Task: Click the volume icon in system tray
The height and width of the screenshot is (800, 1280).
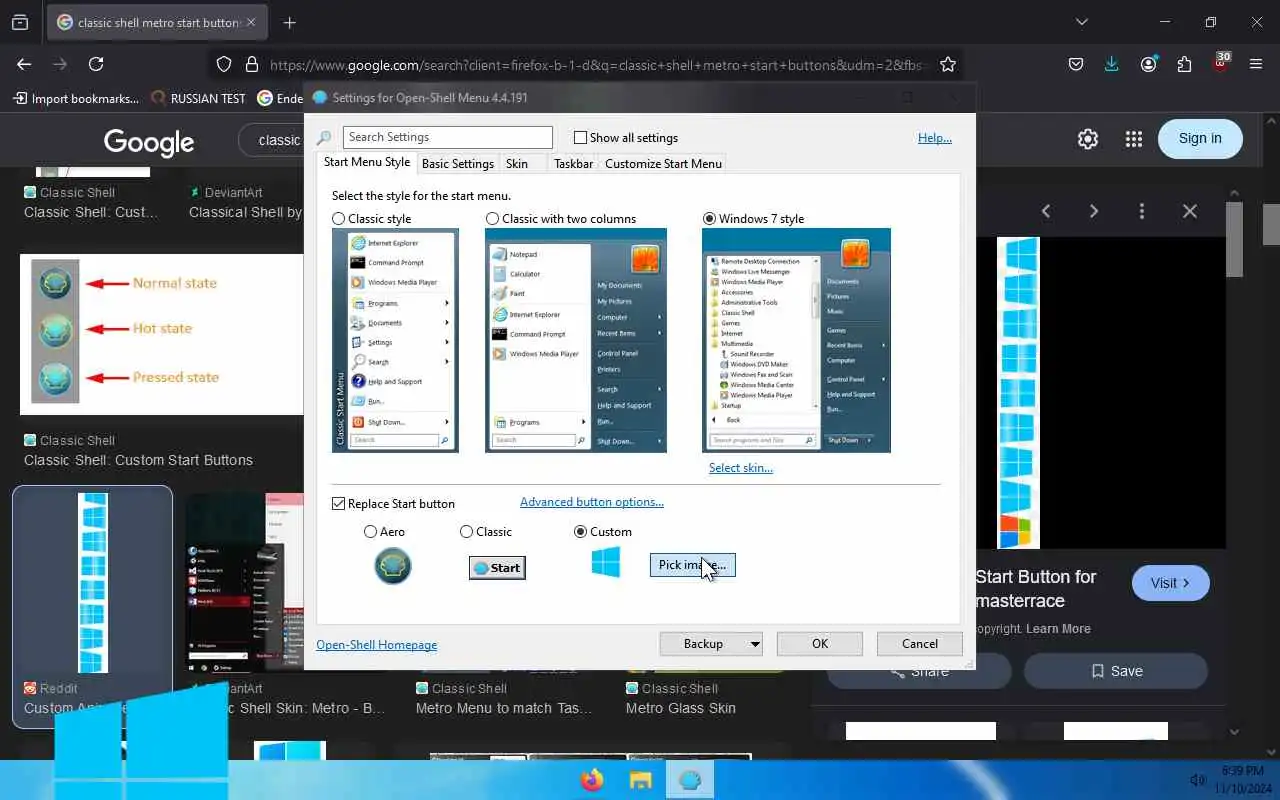Action: click(1197, 780)
